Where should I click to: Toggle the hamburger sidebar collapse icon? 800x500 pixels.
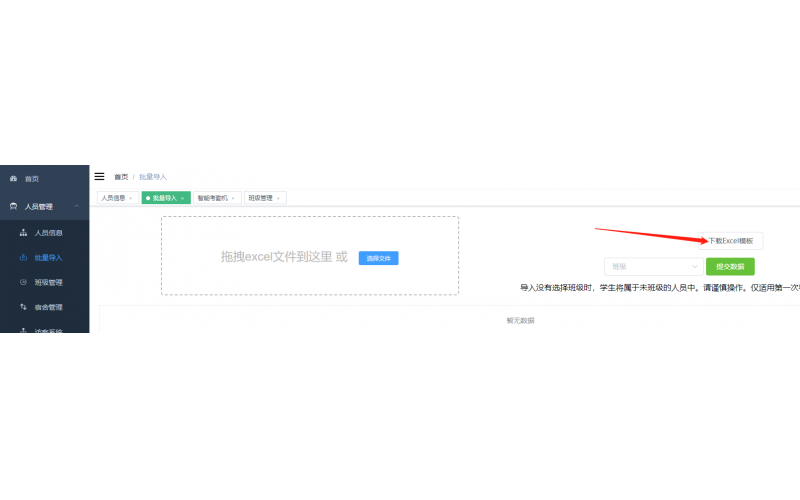click(99, 177)
